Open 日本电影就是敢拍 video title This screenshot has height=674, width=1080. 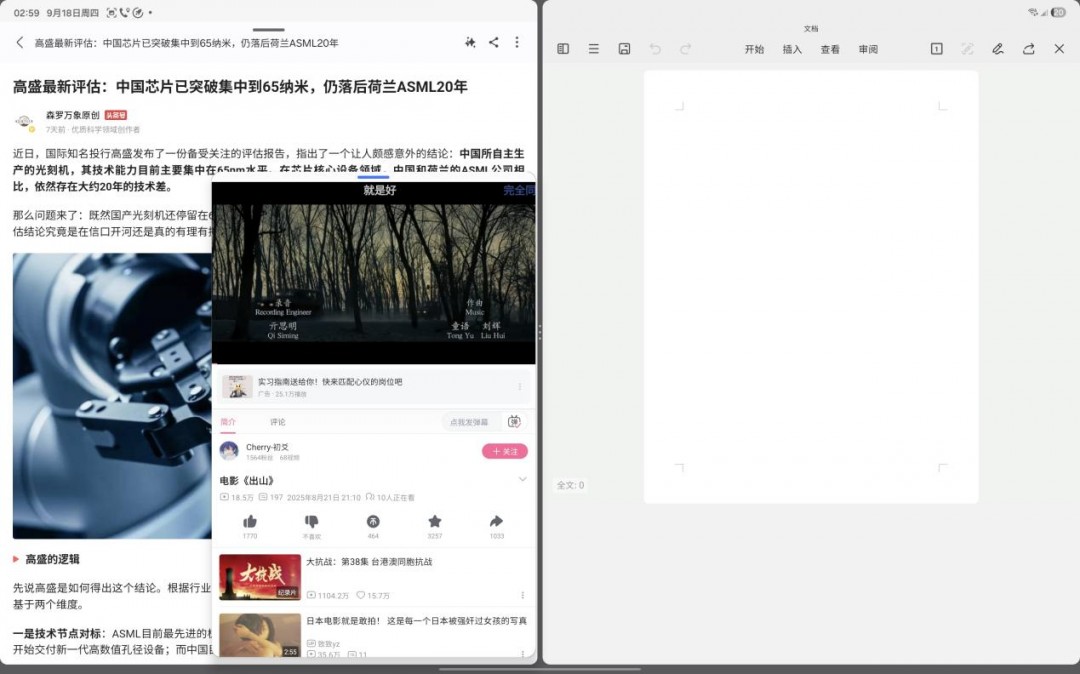[x=417, y=621]
